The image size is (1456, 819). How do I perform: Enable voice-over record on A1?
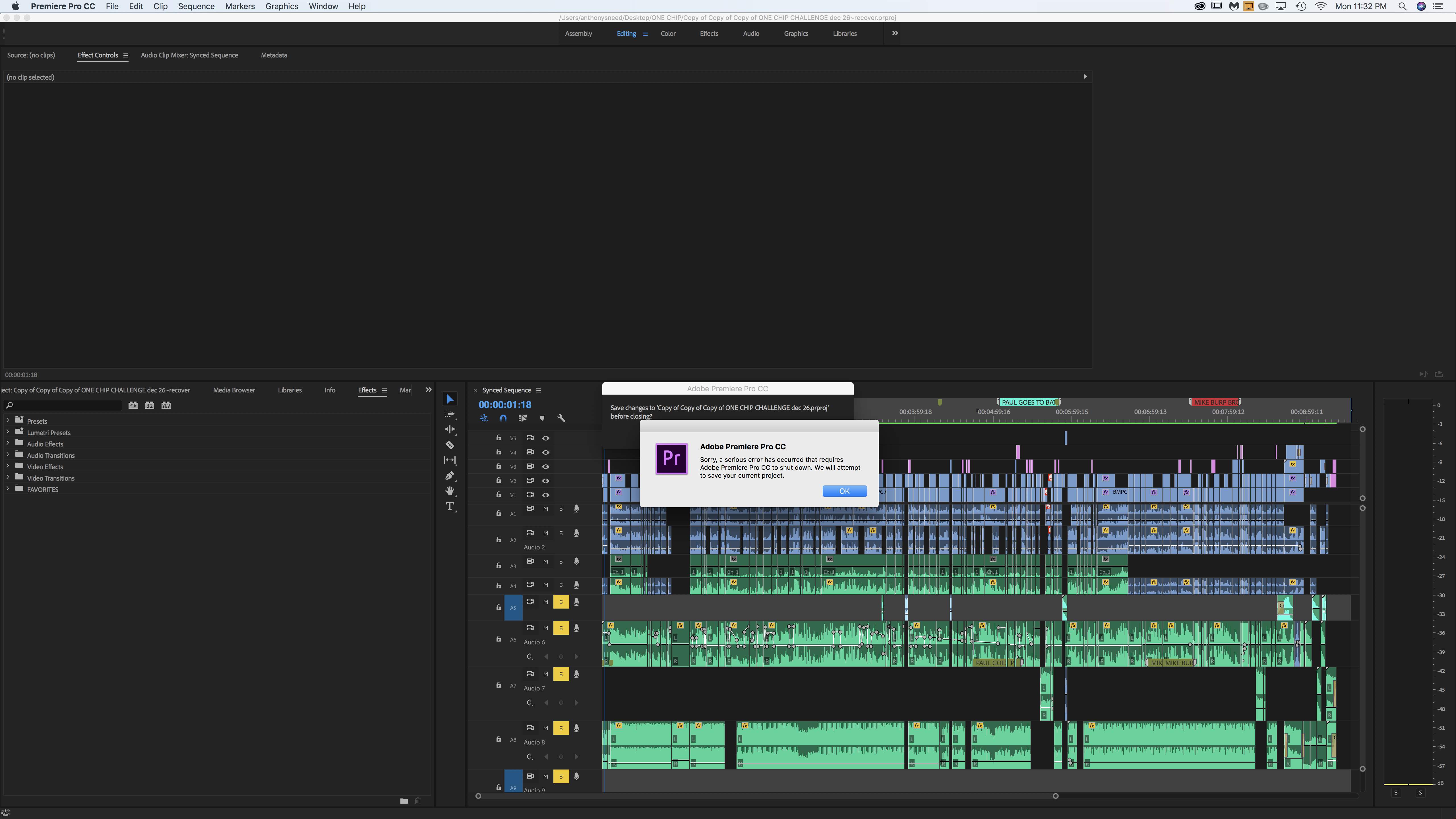[576, 509]
